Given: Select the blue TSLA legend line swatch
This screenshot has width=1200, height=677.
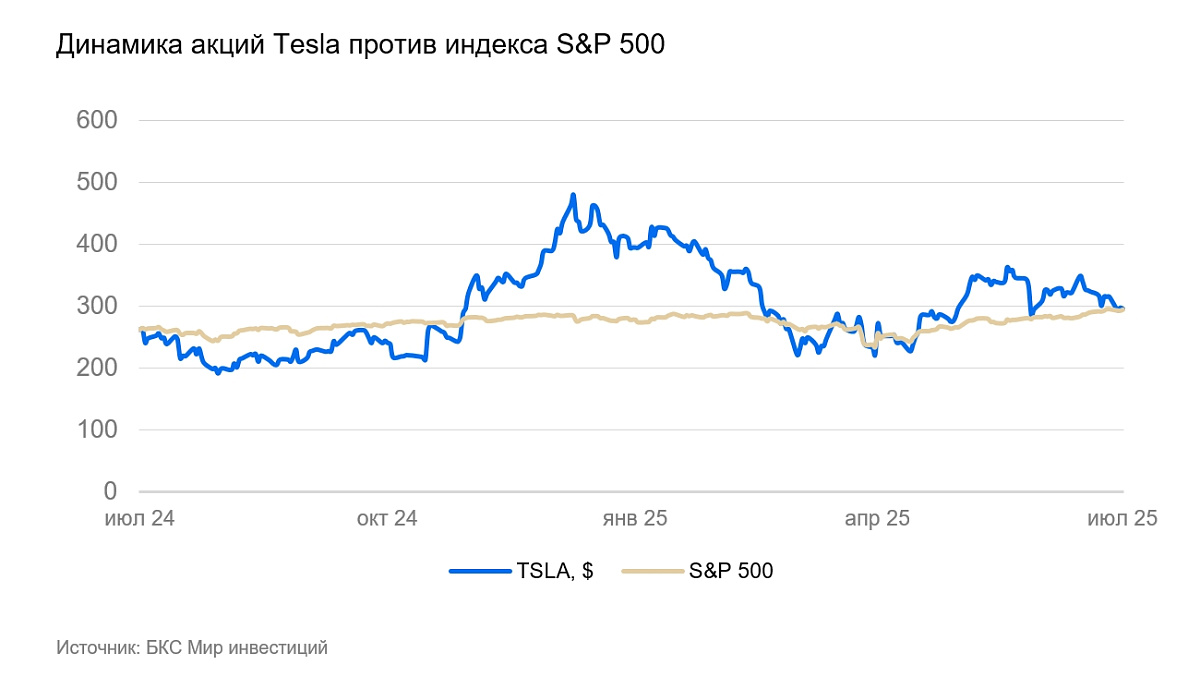Looking at the screenshot, I should 481,571.
